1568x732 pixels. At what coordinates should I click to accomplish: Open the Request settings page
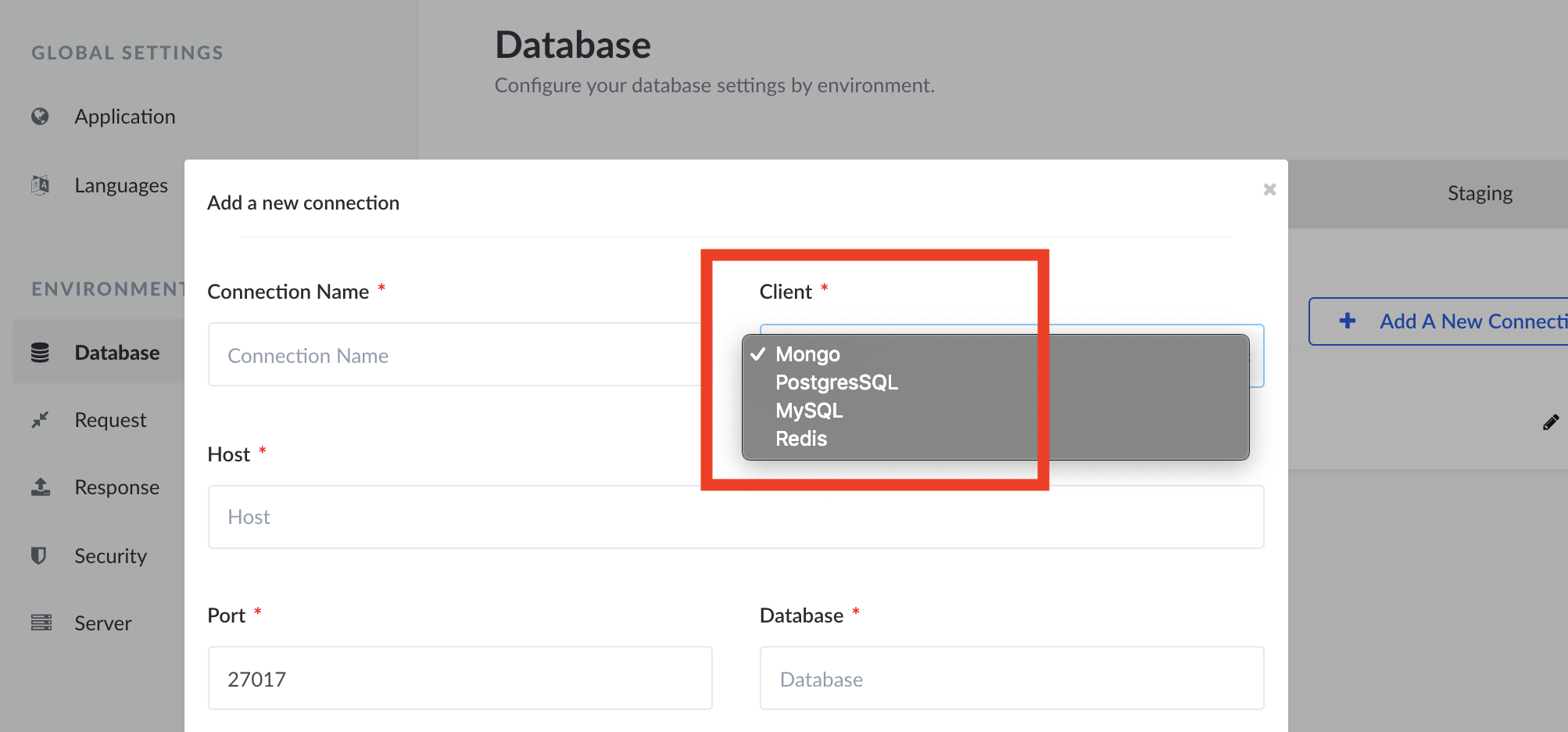pos(110,420)
